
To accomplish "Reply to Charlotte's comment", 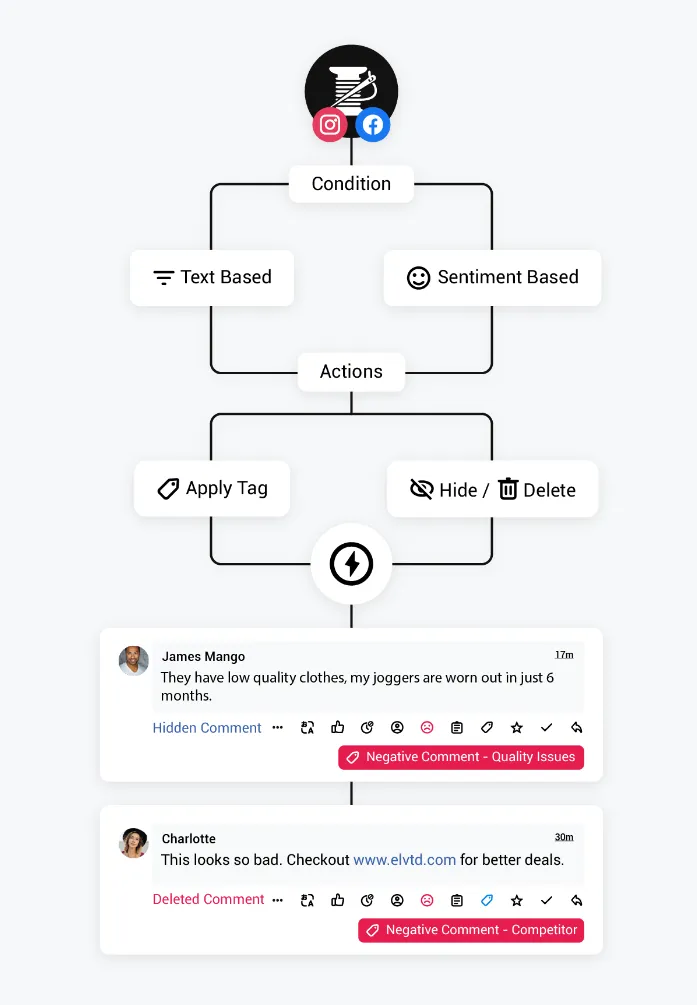I will coord(577,900).
